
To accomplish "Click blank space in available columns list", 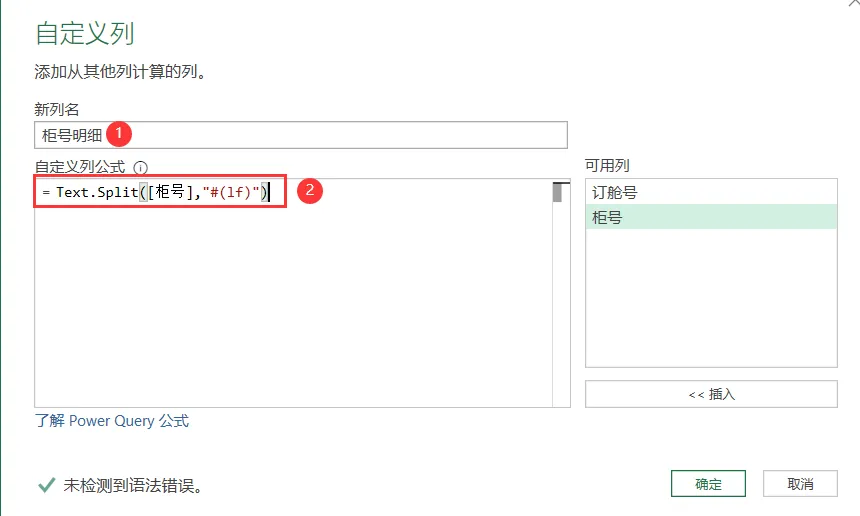I will [711, 298].
